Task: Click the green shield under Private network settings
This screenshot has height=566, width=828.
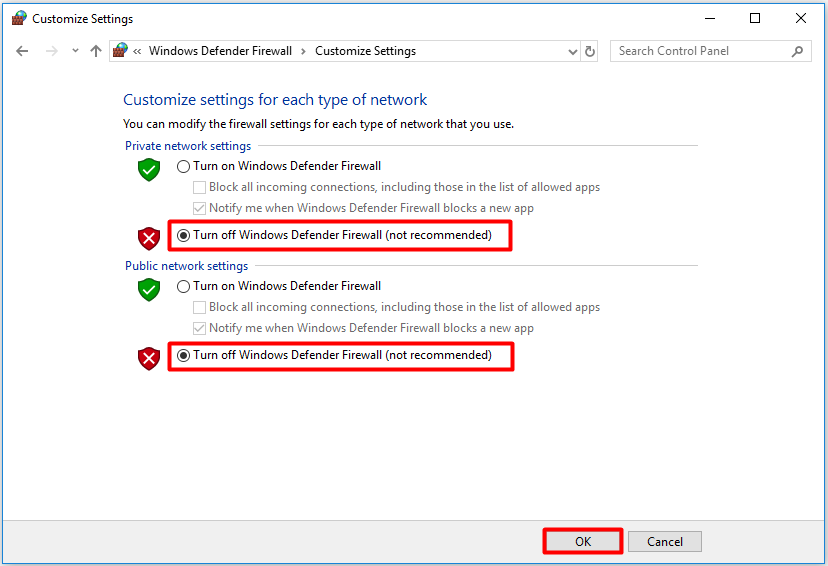Action: click(149, 169)
